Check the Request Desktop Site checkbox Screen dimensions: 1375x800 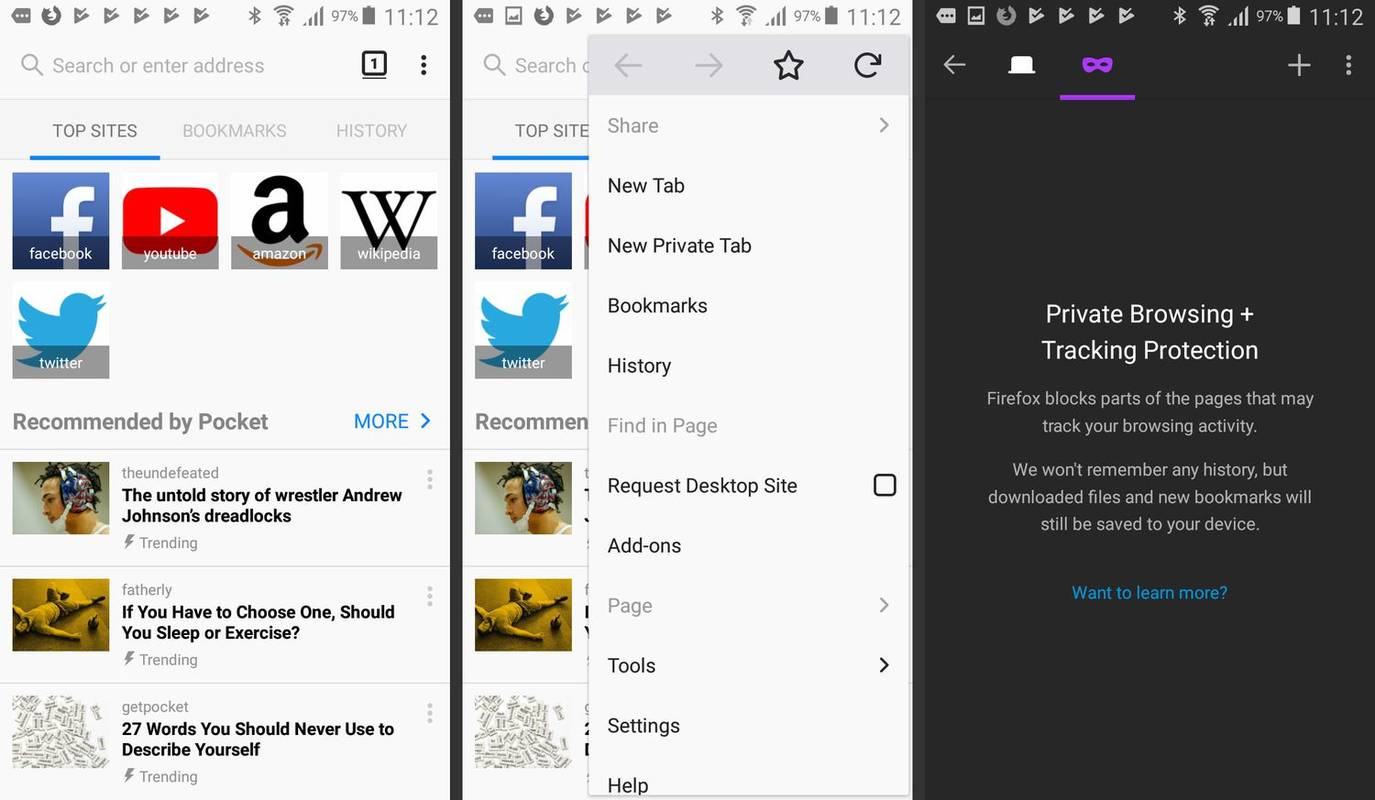point(885,485)
